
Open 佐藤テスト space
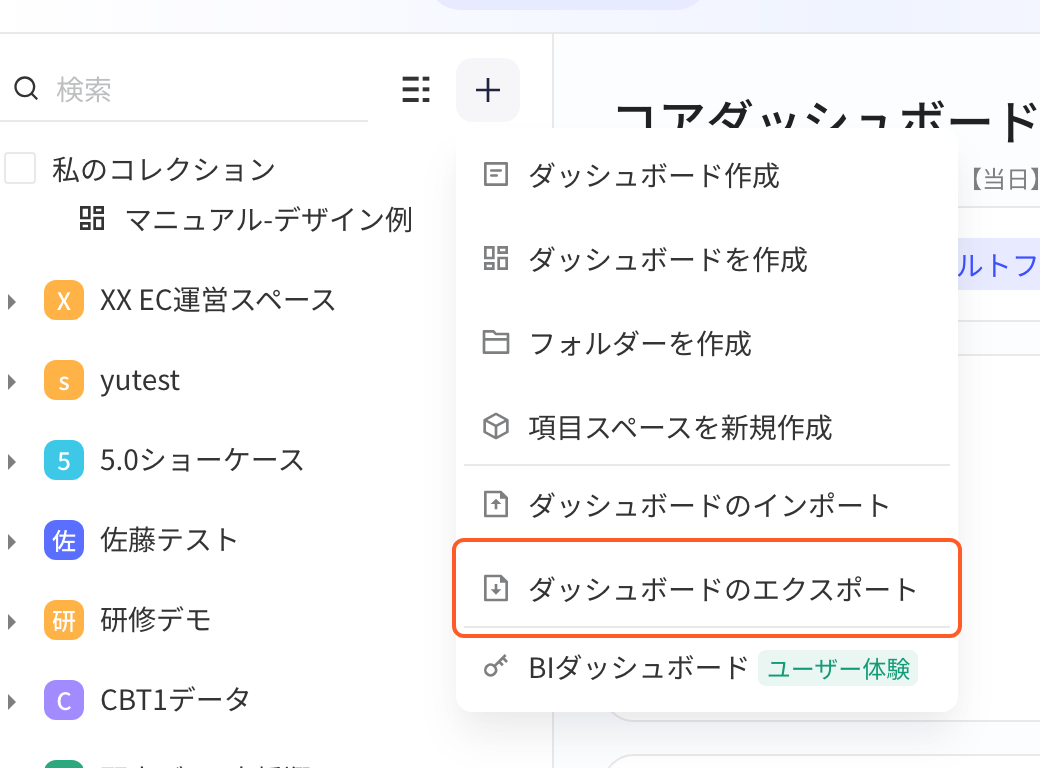[x=169, y=541]
